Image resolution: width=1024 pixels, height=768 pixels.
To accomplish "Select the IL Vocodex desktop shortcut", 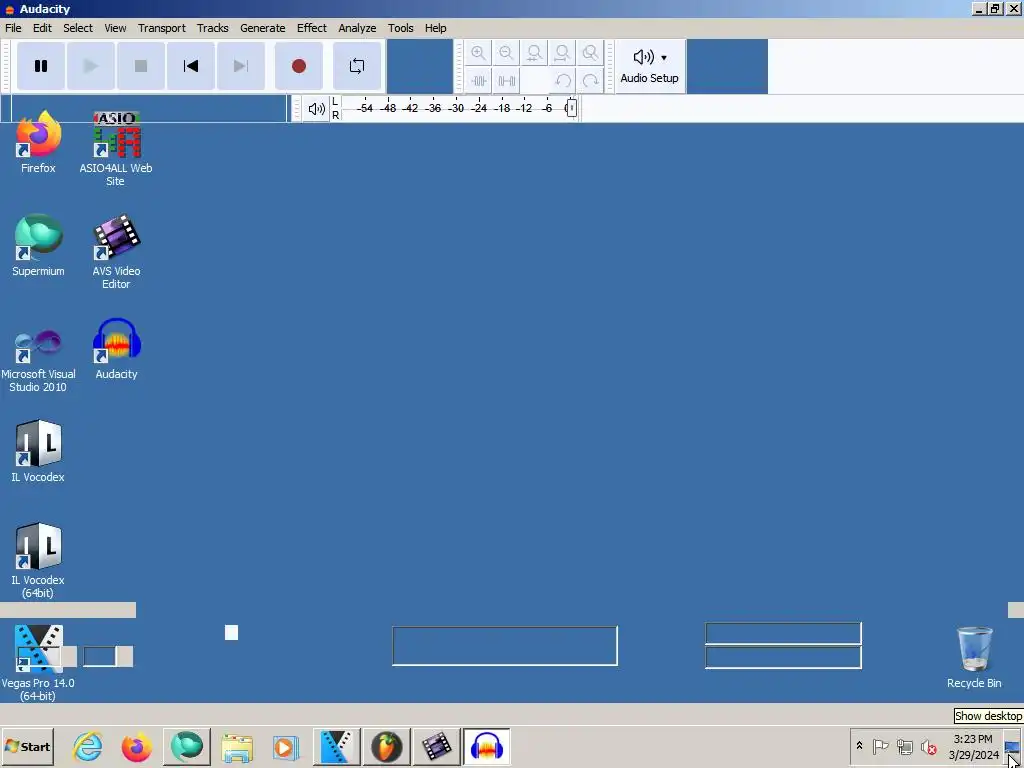I will (x=38, y=451).
